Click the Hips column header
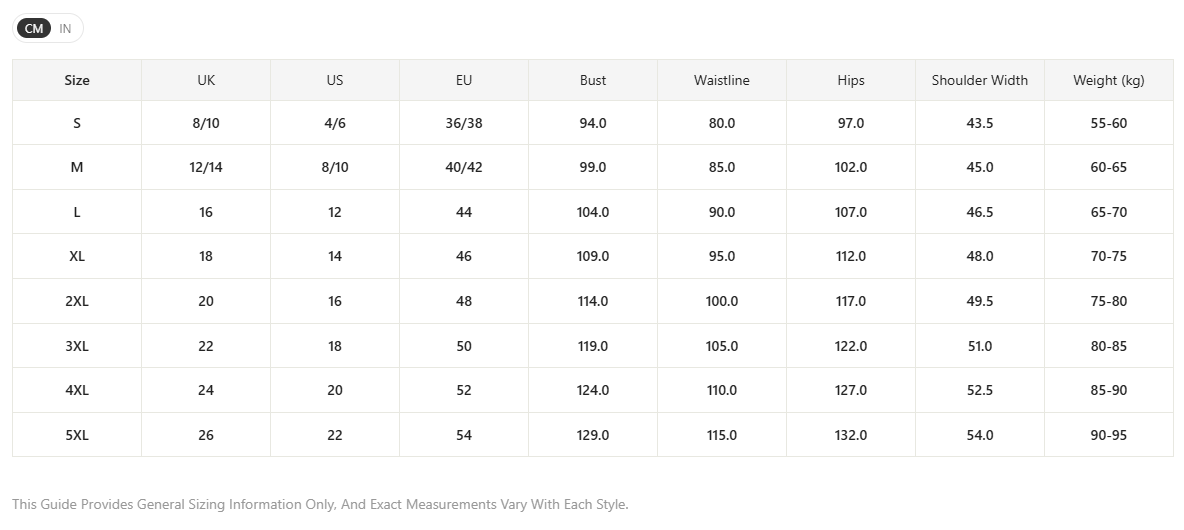This screenshot has height=530, width=1184. point(851,80)
